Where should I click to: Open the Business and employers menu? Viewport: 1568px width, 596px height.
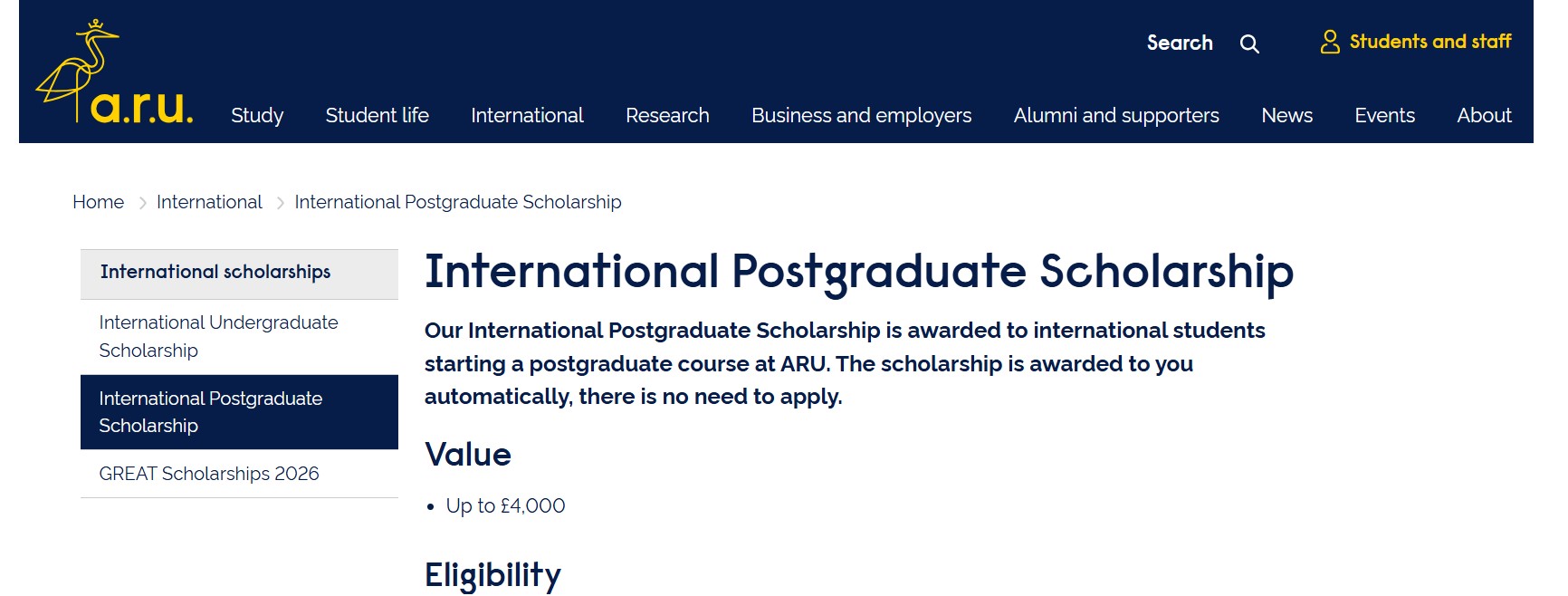click(861, 116)
